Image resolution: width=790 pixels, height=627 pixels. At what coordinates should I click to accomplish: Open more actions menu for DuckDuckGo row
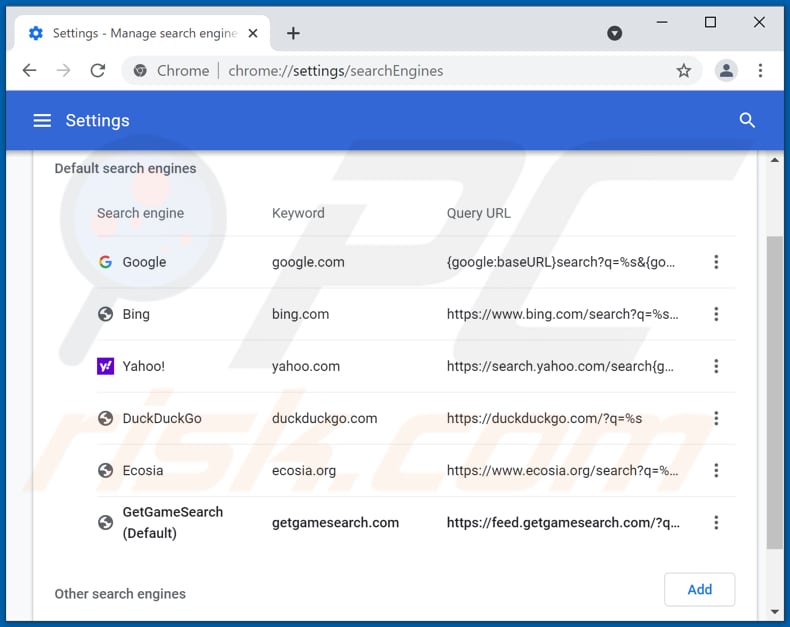click(716, 418)
